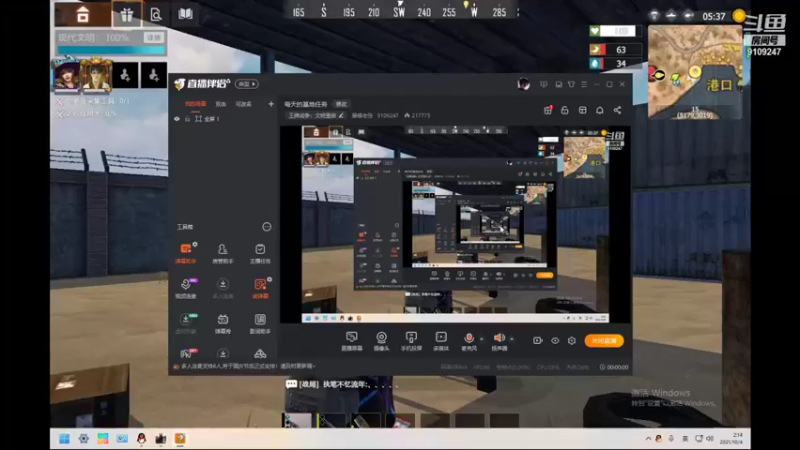The height and width of the screenshot is (450, 800).
Task: Click the 00:00:00 stream timer
Action: pos(614,367)
